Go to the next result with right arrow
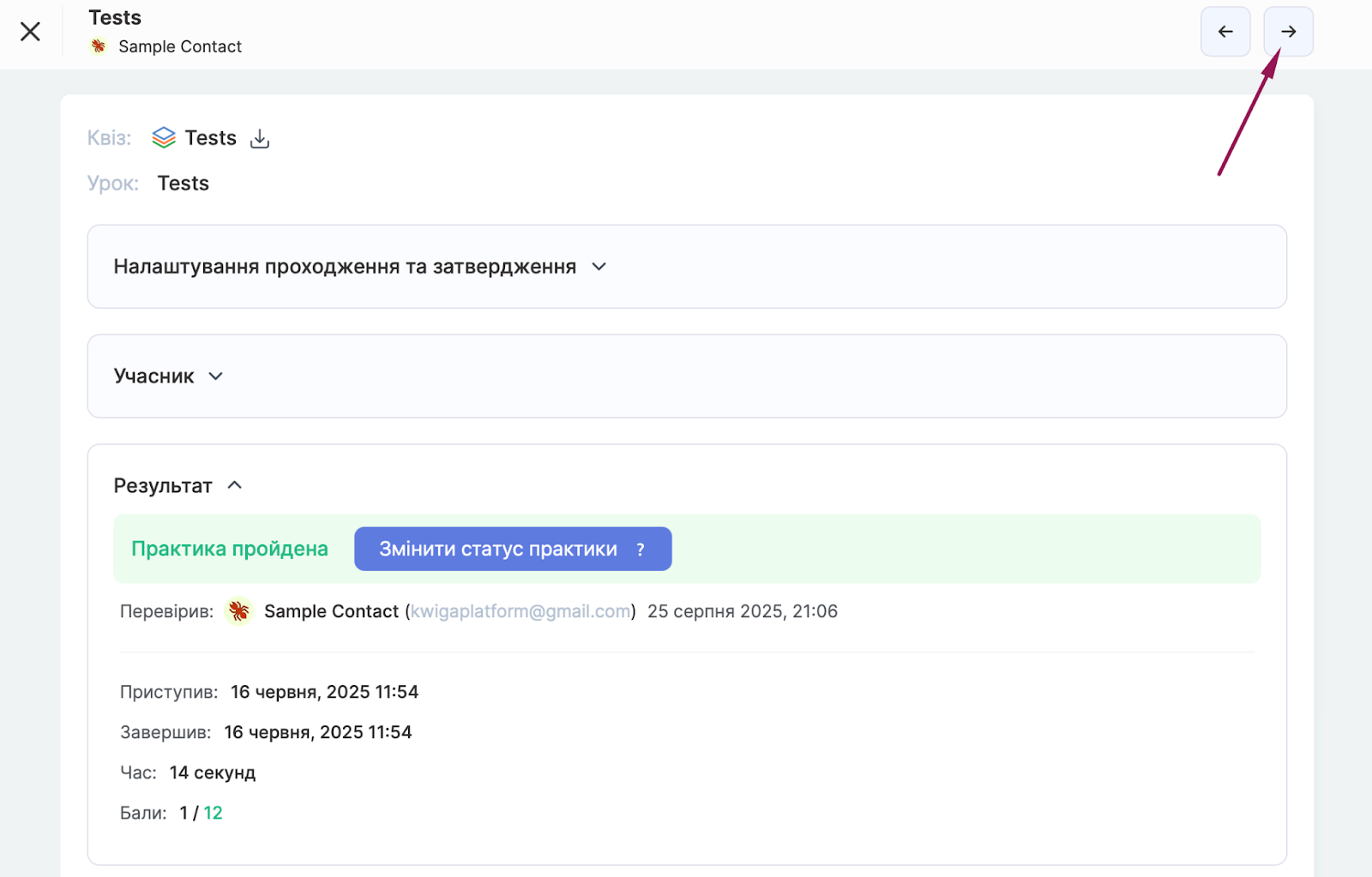Screen dimensions: 1372x877 point(1287,32)
